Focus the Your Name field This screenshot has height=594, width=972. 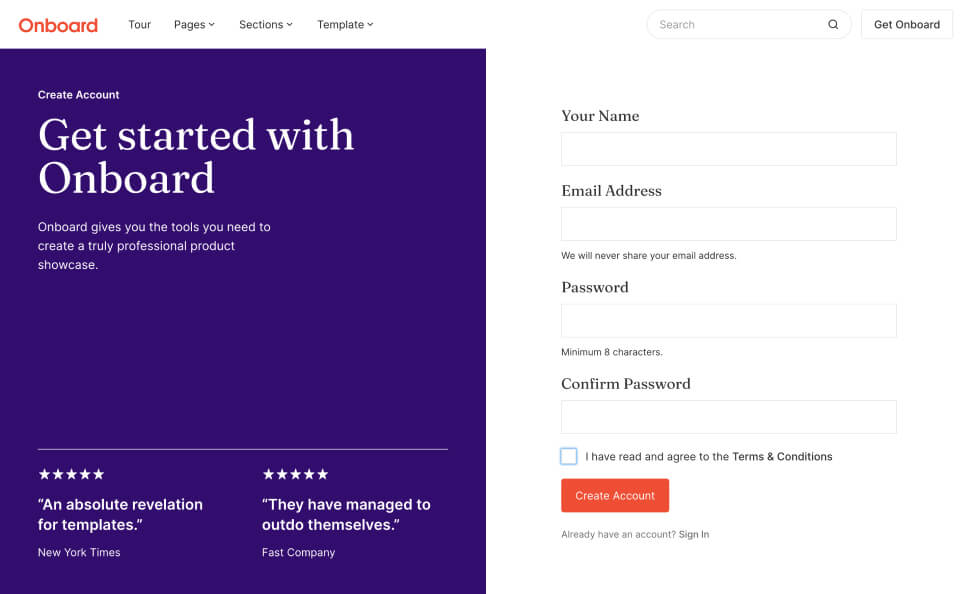728,149
